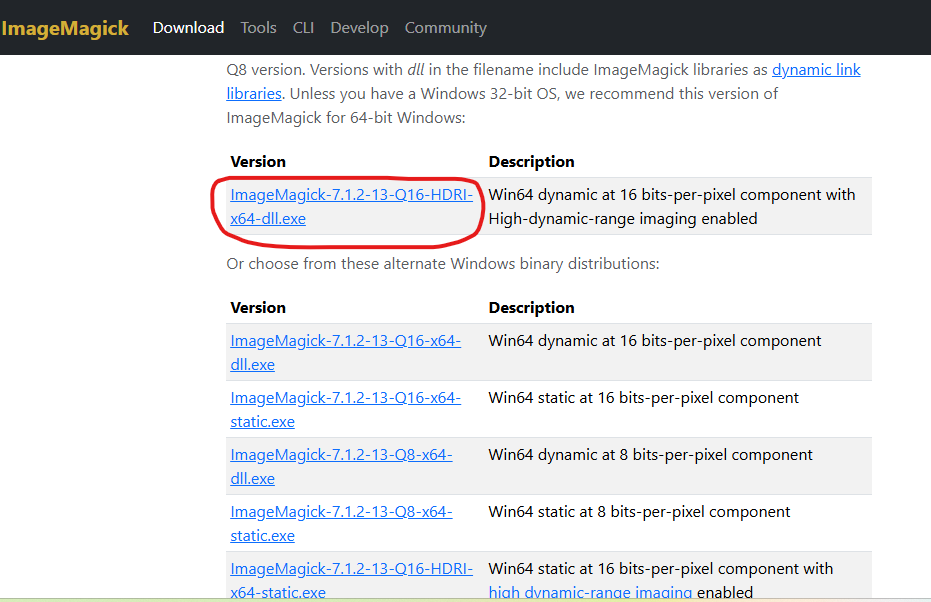The width and height of the screenshot is (931, 602).
Task: Open the ImageMagick home logo link
Action: [65, 28]
